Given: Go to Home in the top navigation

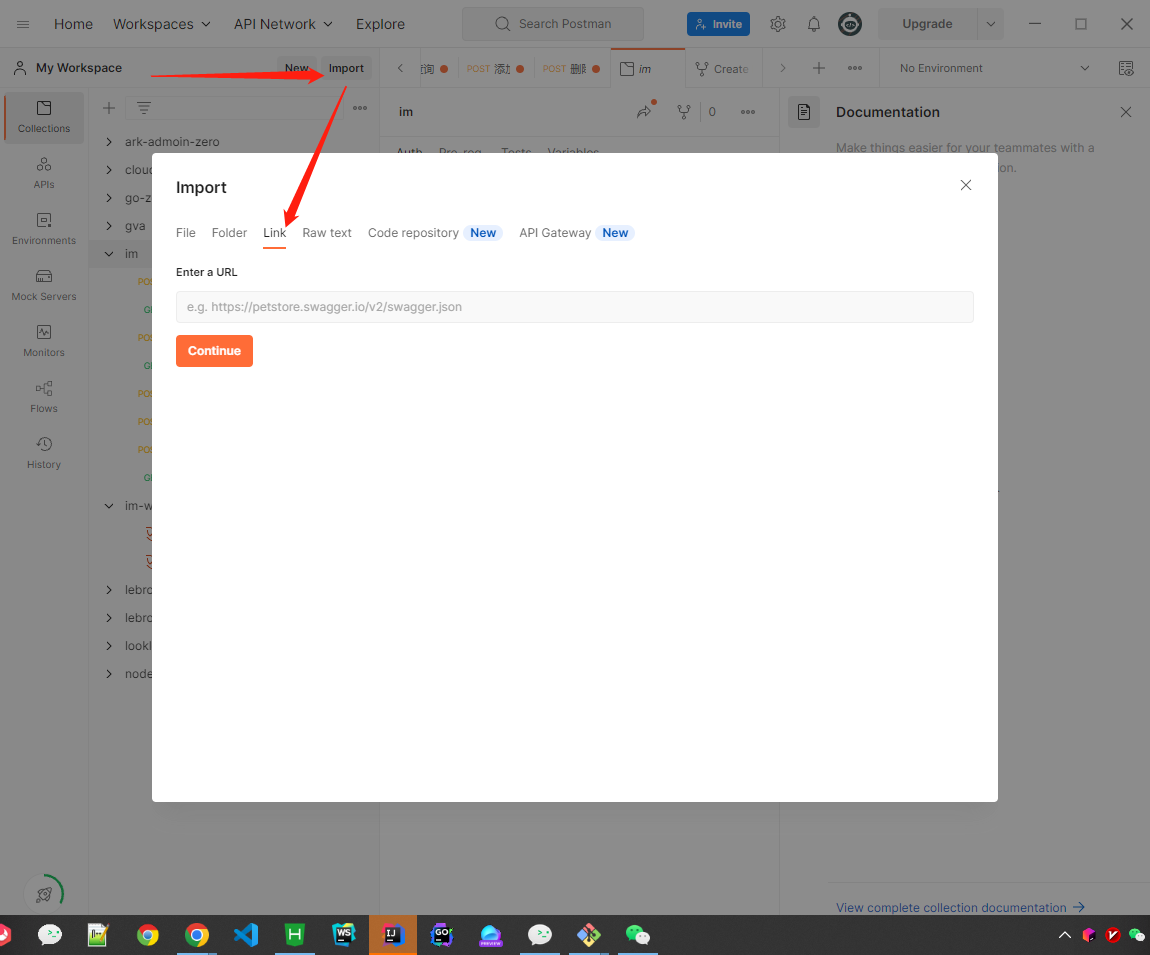Looking at the screenshot, I should (x=73, y=24).
